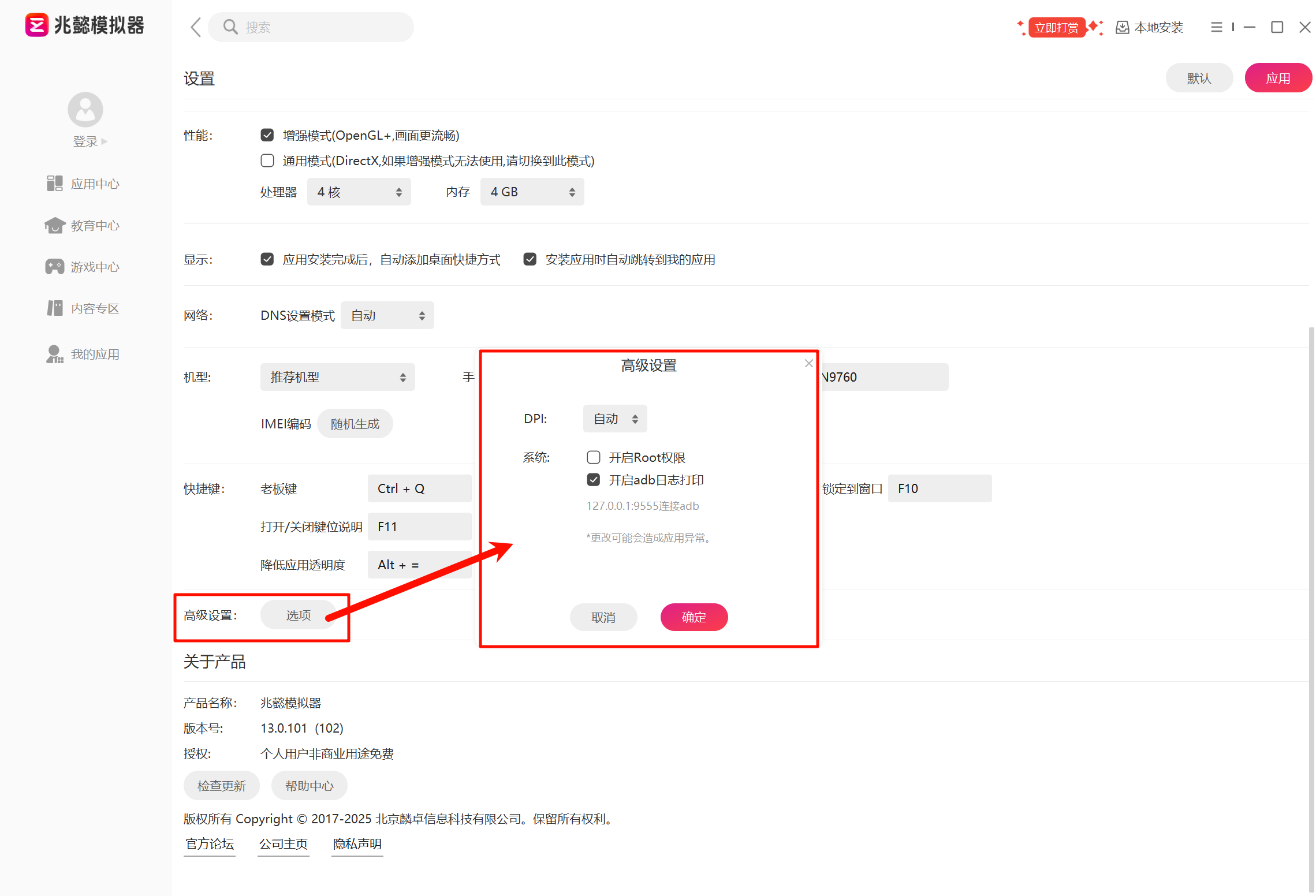Go back with the left chevron
Image resolution: width=1316 pixels, height=896 pixels.
pos(196,27)
